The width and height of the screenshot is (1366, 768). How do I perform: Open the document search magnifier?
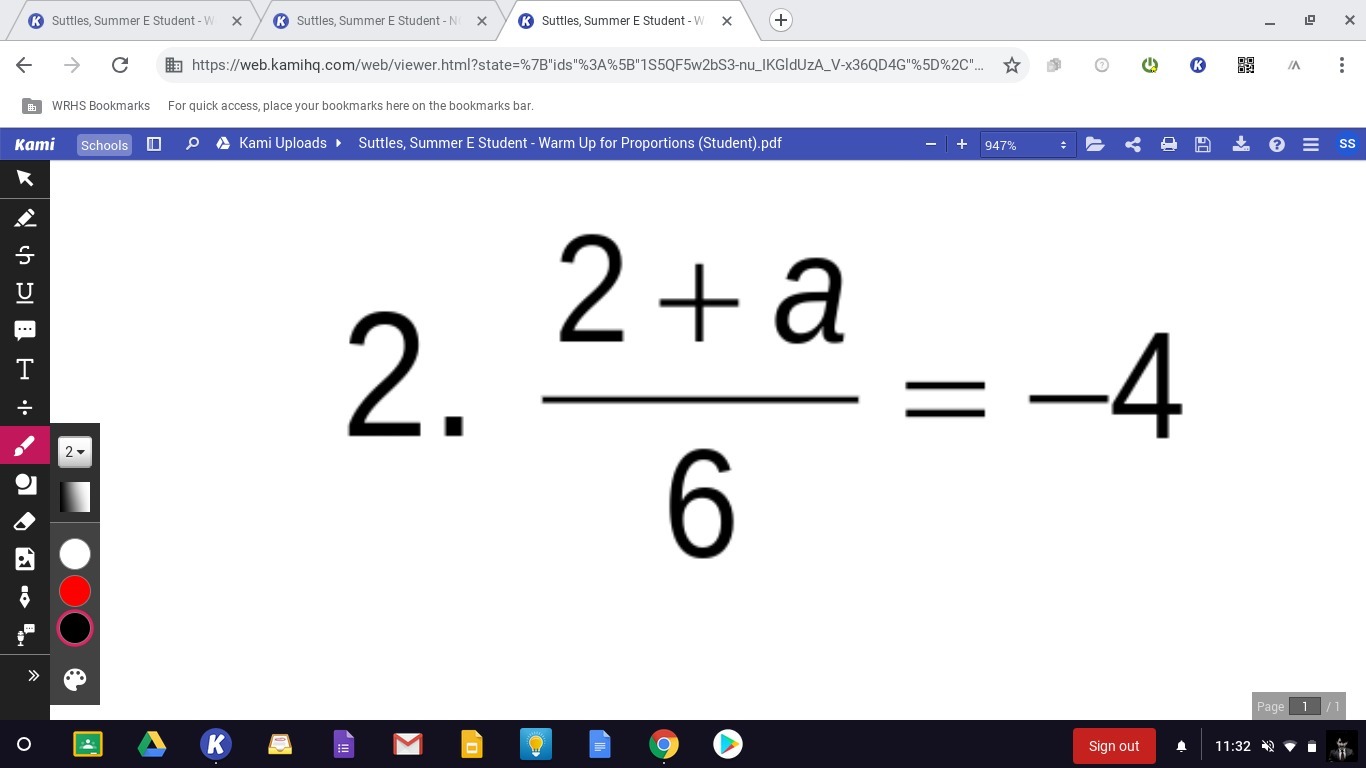pos(192,144)
